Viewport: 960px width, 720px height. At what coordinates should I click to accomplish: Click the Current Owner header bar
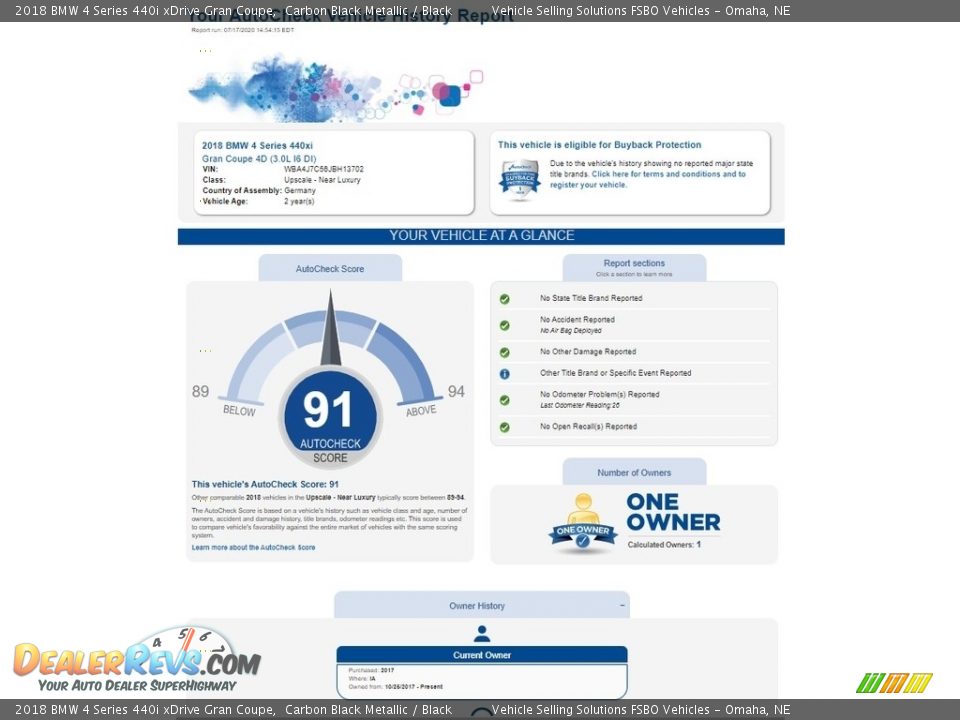pyautogui.click(x=482, y=655)
